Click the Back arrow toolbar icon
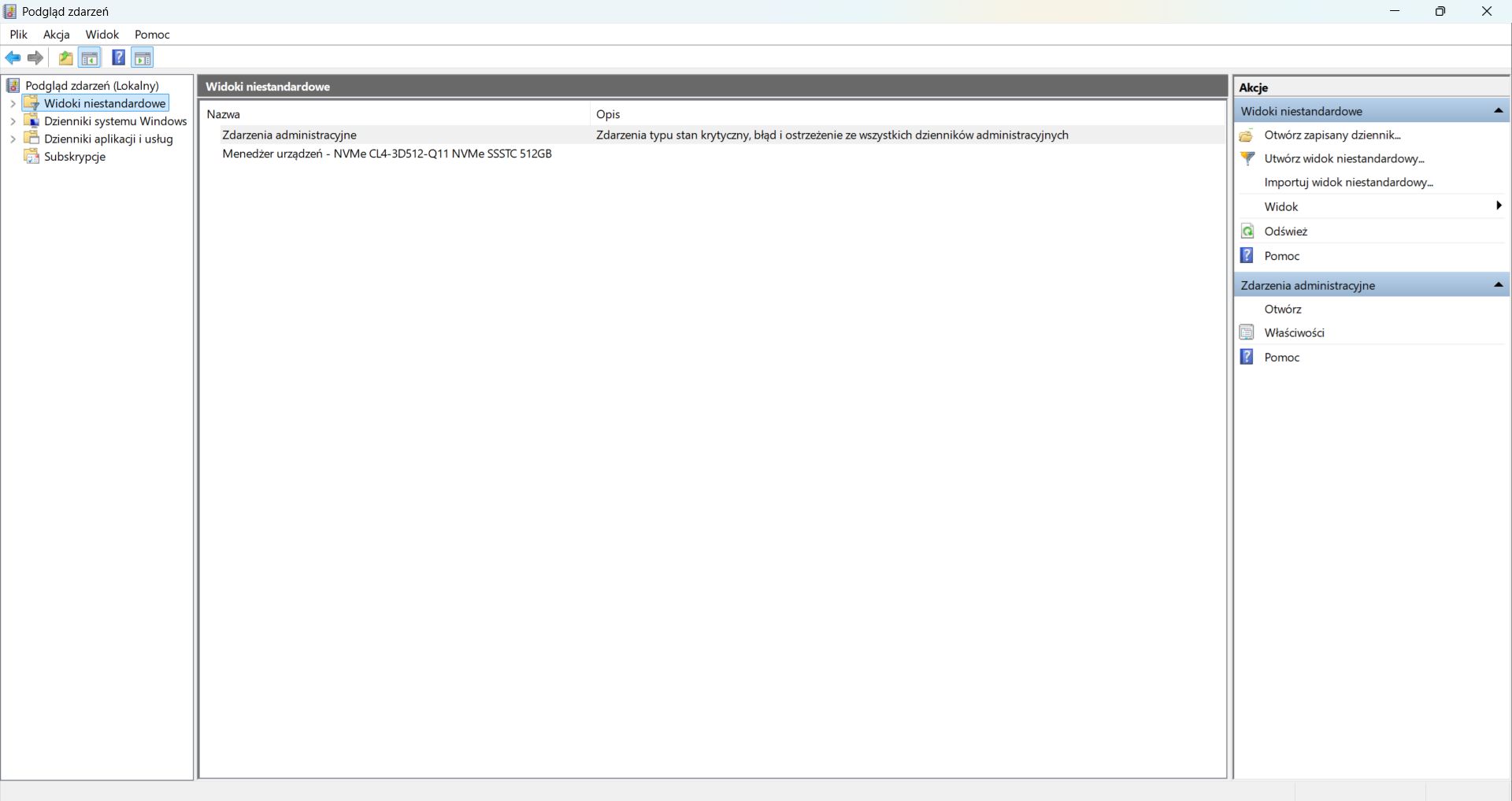The width and height of the screenshot is (1512, 801). tap(13, 57)
